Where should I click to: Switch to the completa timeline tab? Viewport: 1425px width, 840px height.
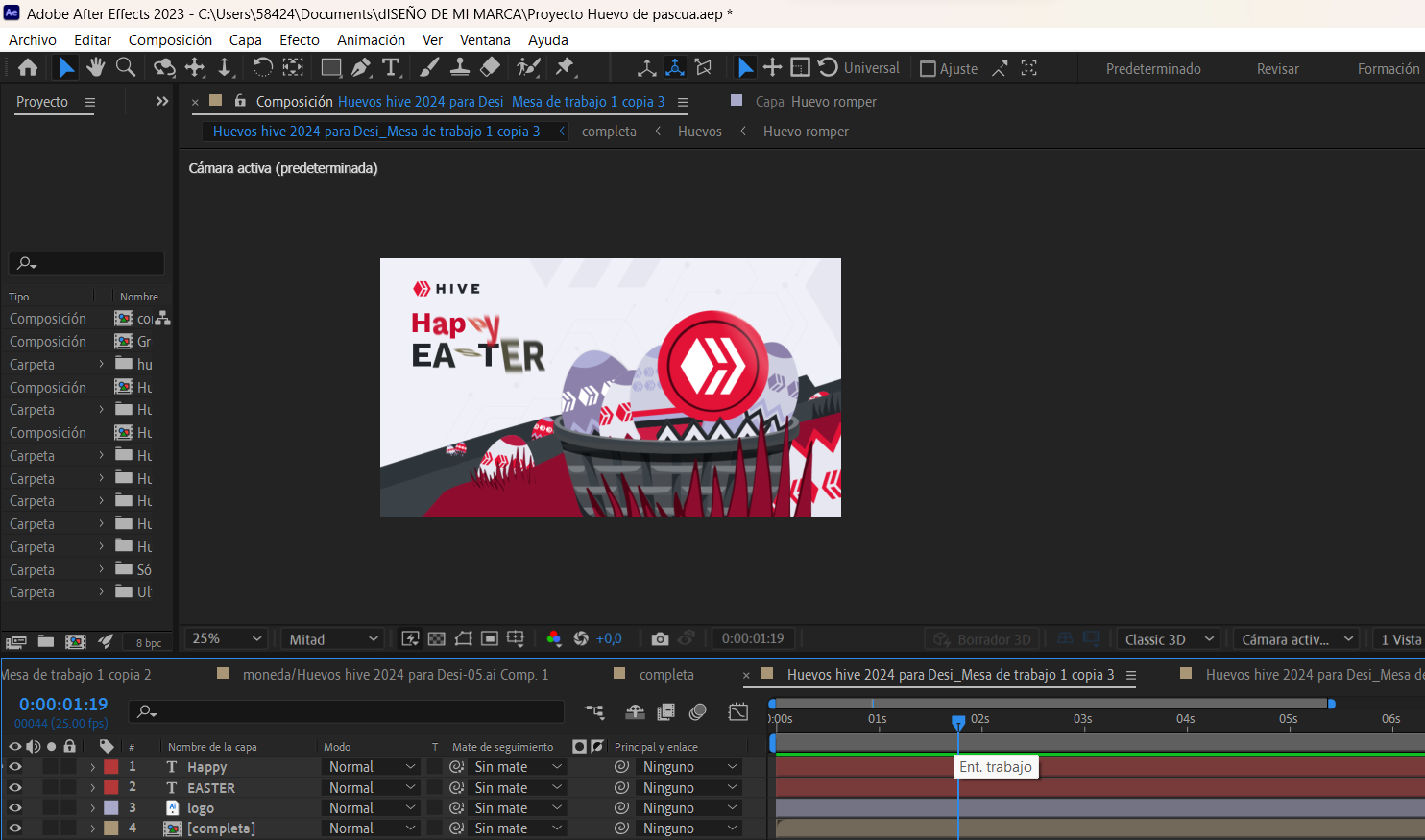pyautogui.click(x=665, y=675)
